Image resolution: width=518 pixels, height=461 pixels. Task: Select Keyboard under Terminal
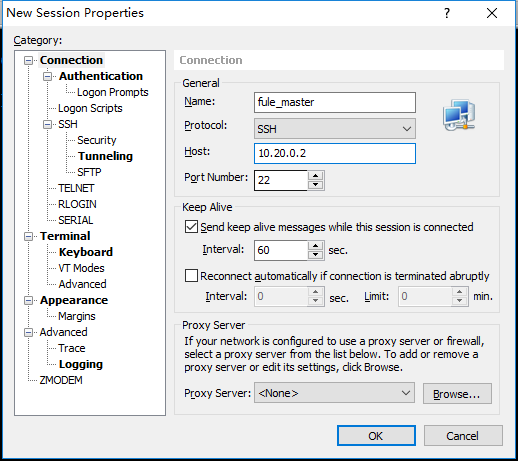[x=86, y=252]
